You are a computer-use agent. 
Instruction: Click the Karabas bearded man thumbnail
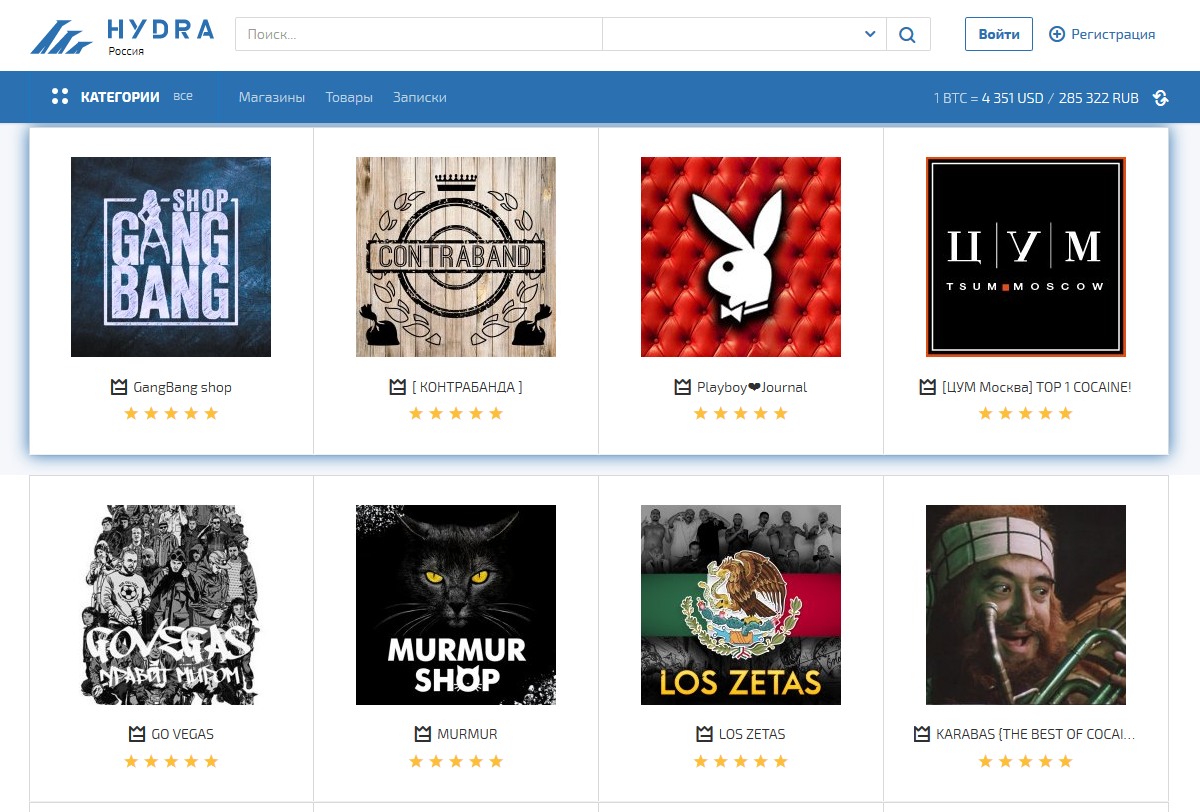[x=1026, y=605]
